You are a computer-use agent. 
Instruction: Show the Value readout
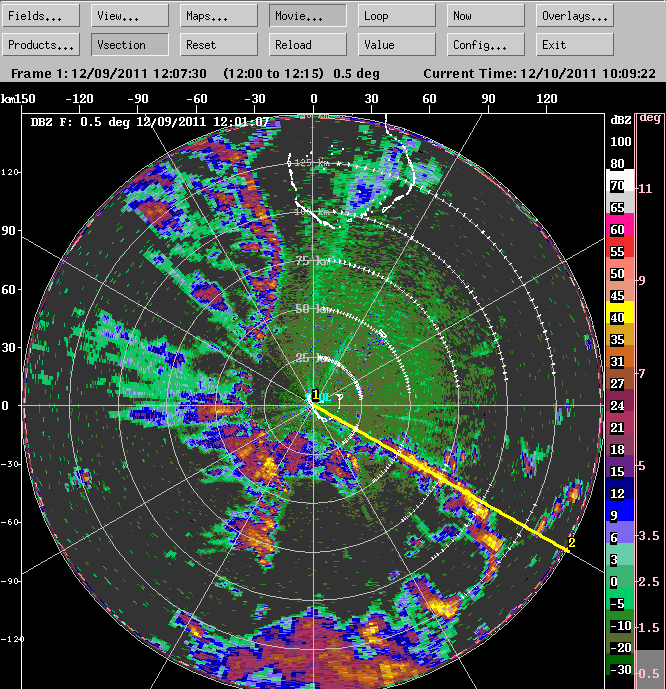click(x=397, y=45)
